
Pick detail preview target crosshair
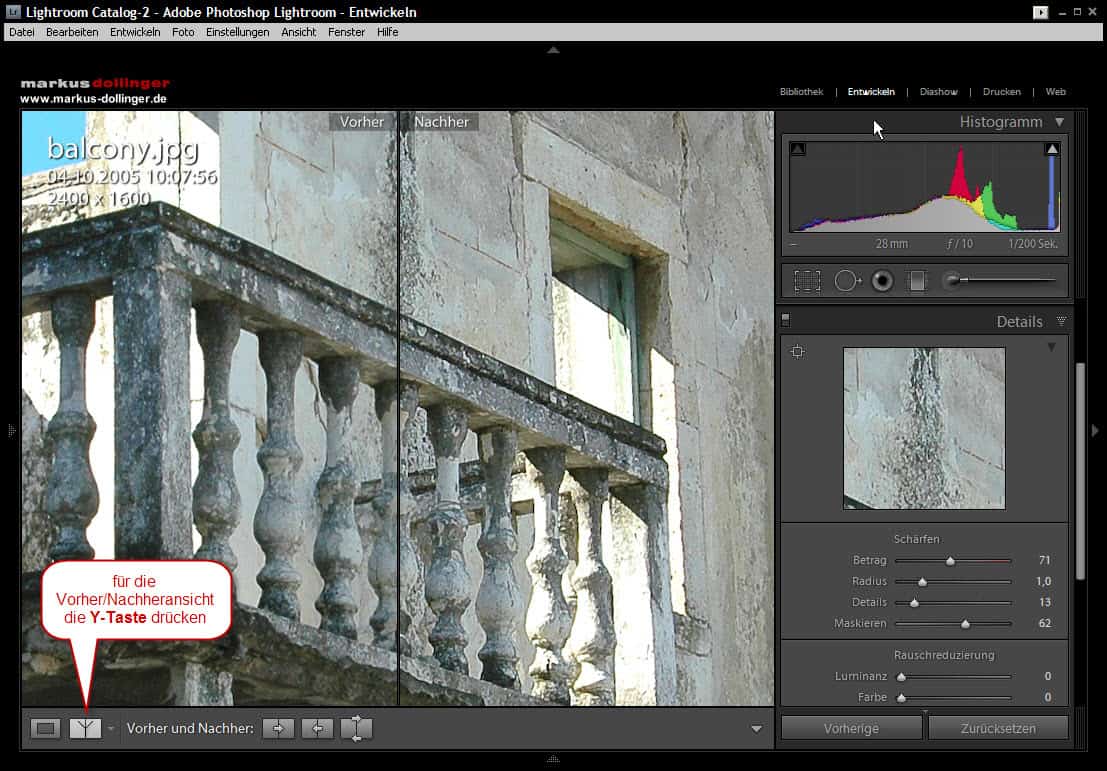[797, 351]
